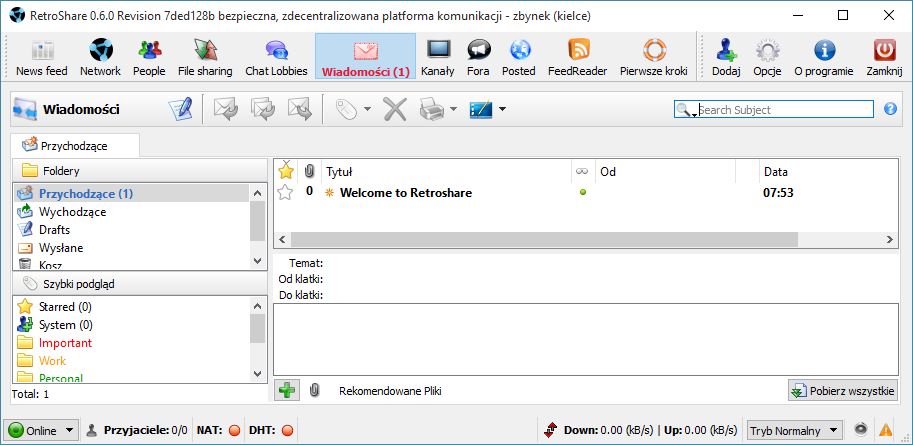Open the Network section
The height and width of the screenshot is (445, 913).
(100, 56)
